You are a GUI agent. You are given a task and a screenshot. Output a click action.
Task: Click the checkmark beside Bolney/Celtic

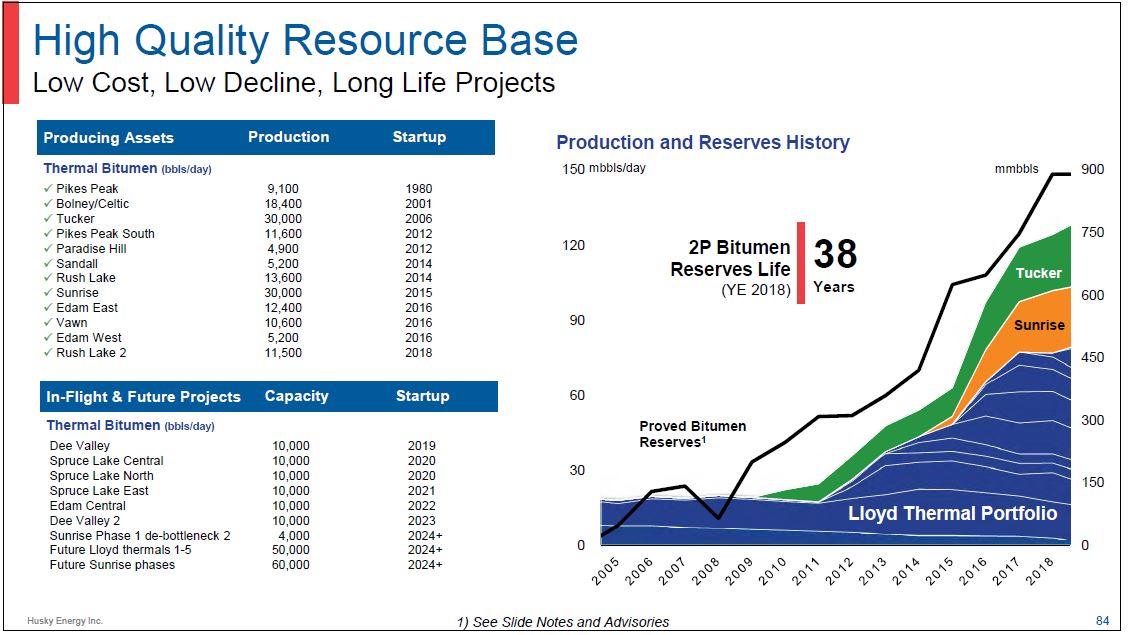pos(48,204)
